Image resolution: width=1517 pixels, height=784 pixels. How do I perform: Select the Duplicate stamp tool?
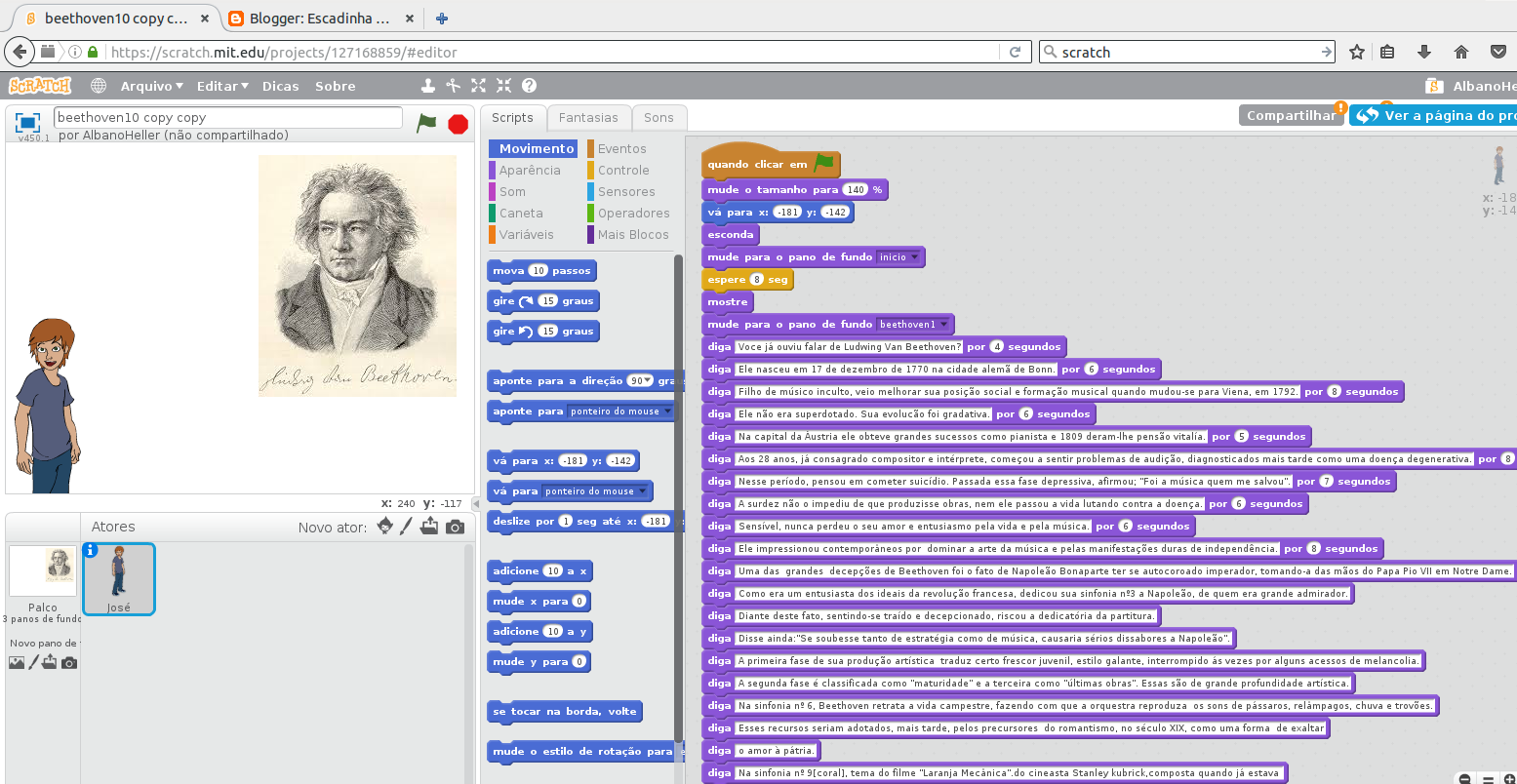427,86
